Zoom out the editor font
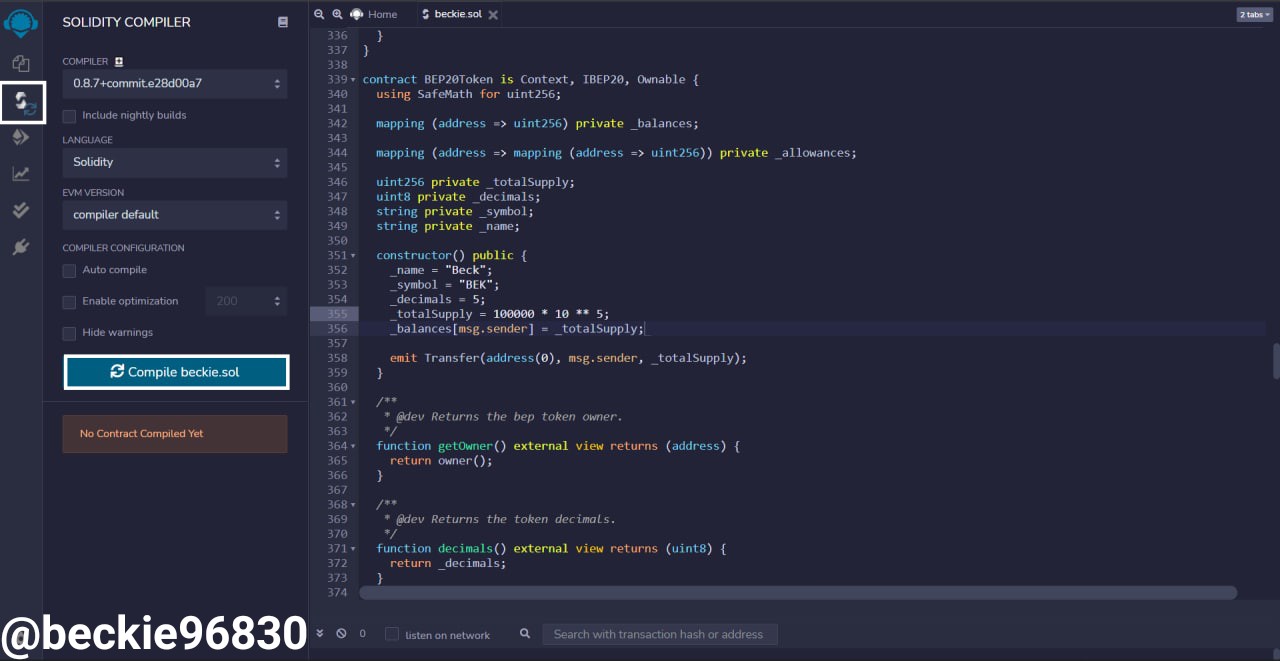 [x=319, y=14]
